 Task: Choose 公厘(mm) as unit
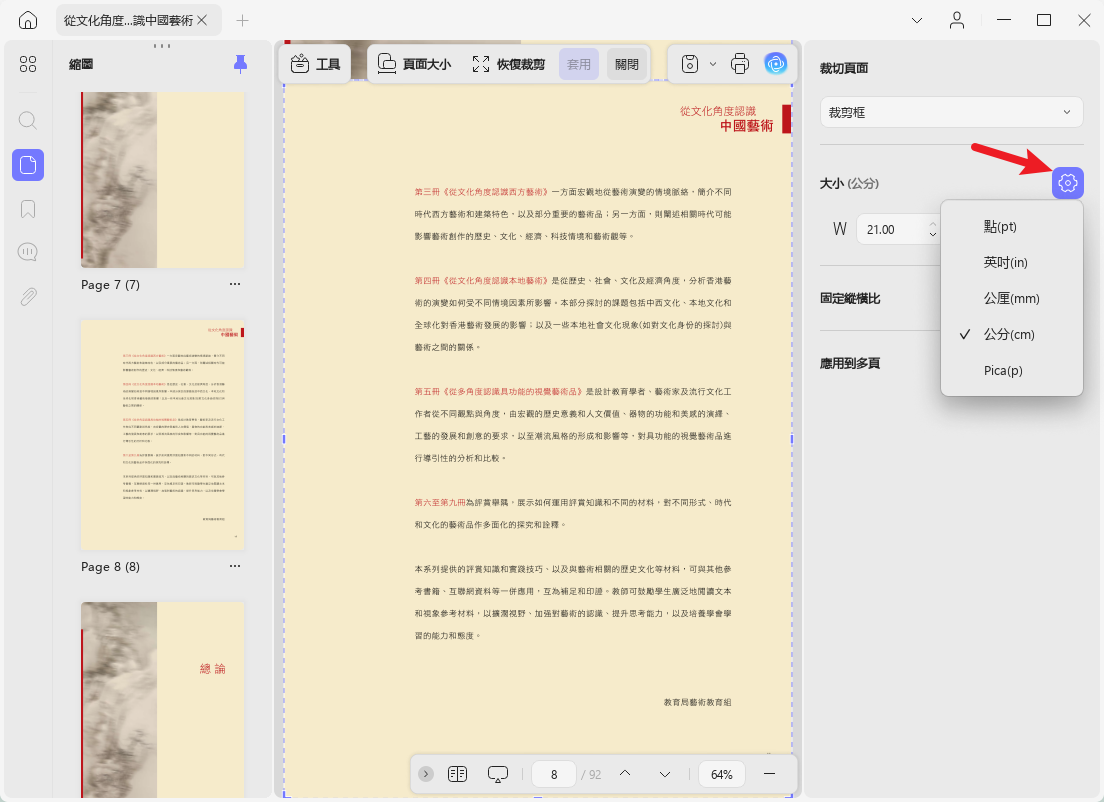coord(1012,299)
